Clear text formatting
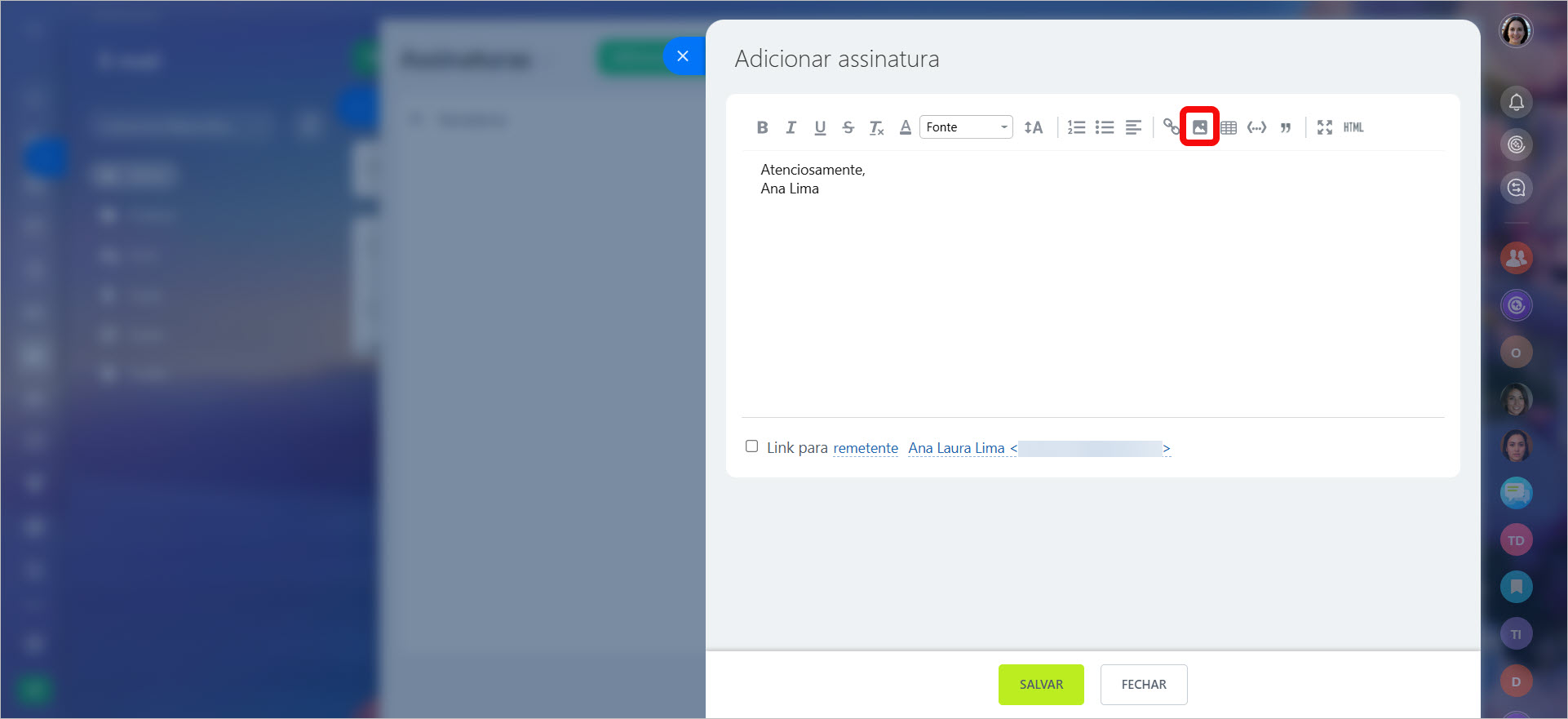 877,127
